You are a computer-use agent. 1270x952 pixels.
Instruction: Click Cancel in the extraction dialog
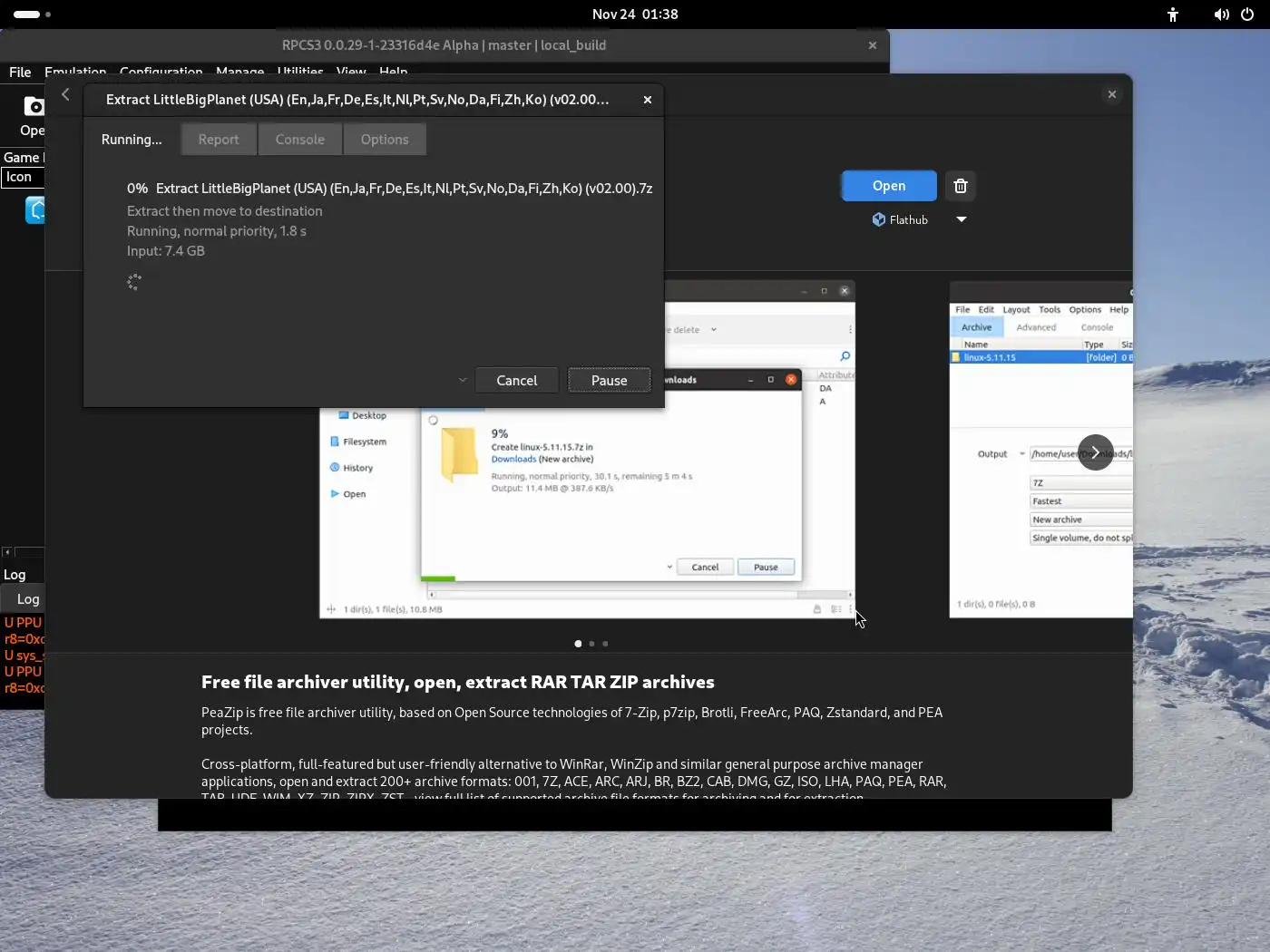(x=516, y=380)
